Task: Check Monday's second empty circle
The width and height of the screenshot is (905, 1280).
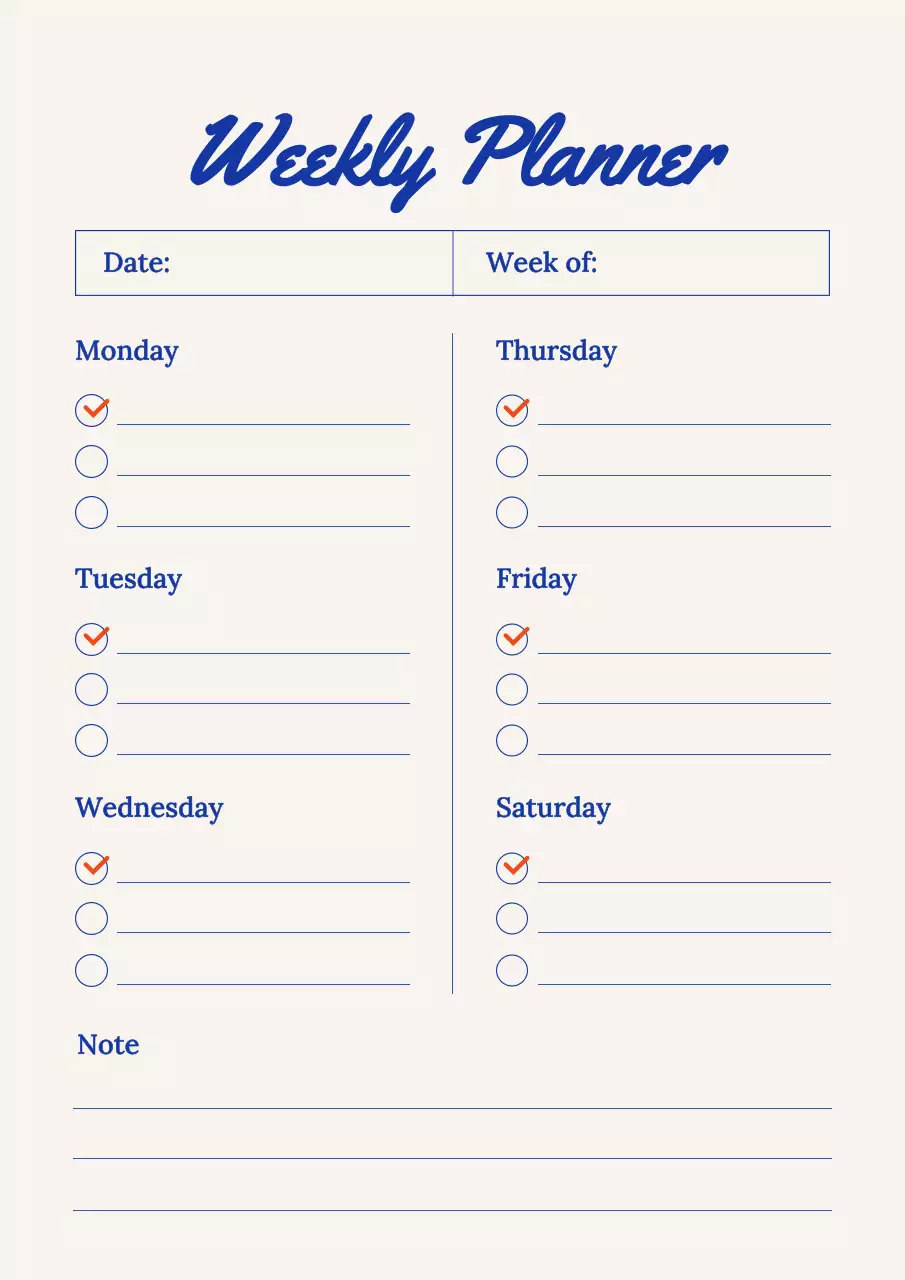Action: point(91,461)
